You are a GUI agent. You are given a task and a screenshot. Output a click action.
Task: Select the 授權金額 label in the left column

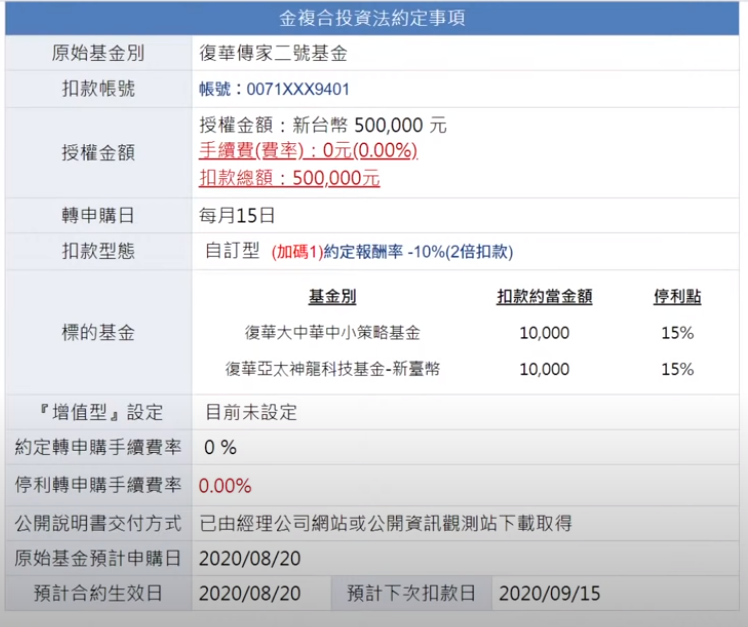tap(98, 153)
